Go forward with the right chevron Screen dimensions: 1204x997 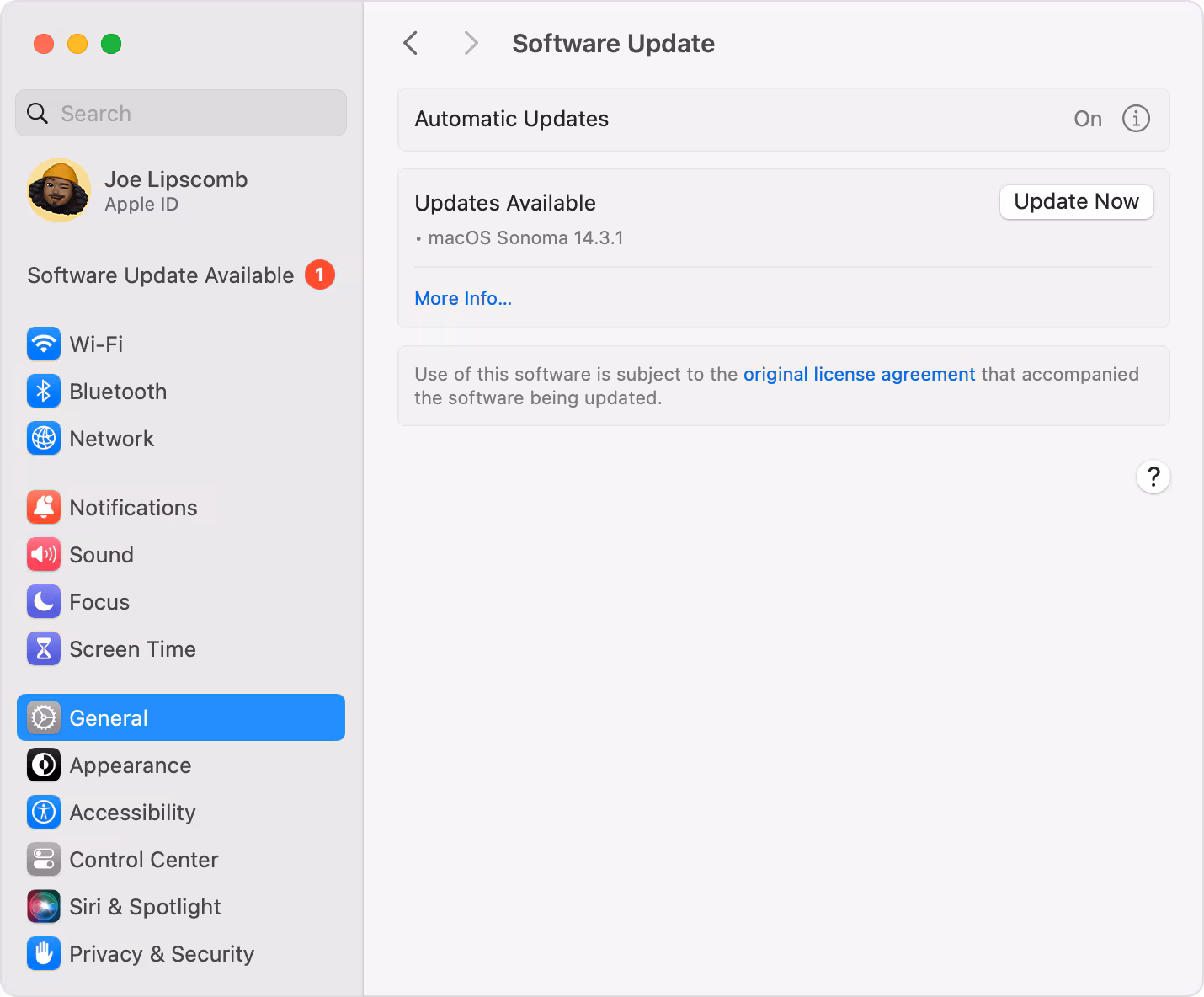[471, 43]
